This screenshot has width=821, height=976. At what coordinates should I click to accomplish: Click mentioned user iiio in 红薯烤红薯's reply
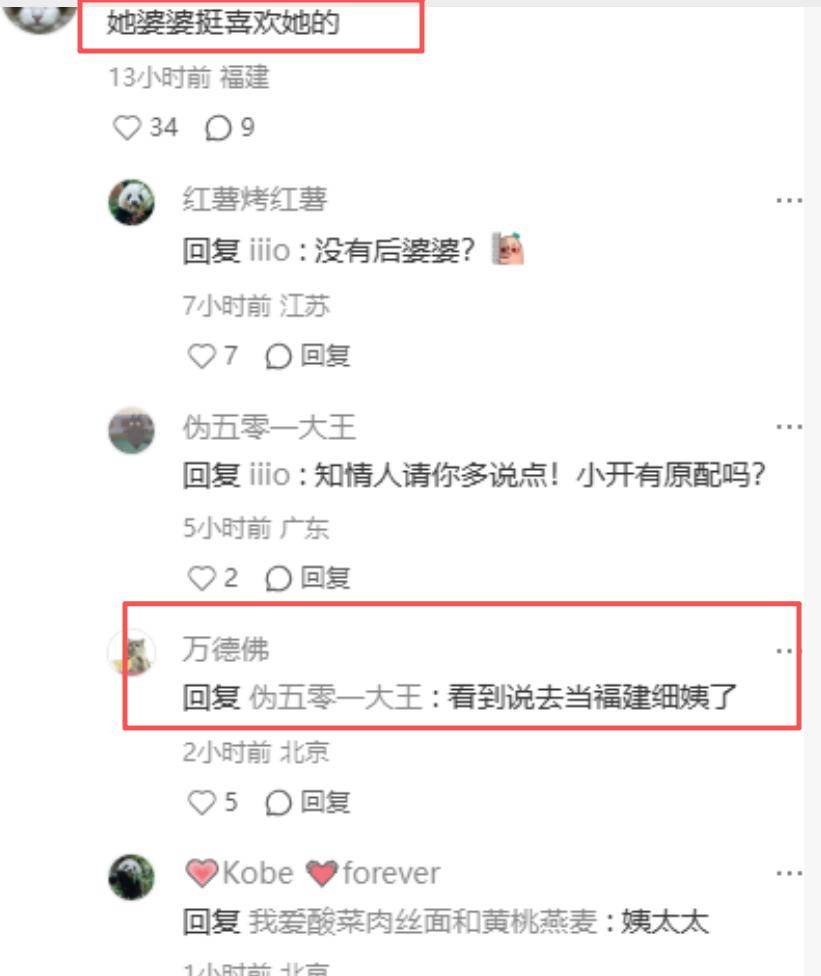click(270, 251)
